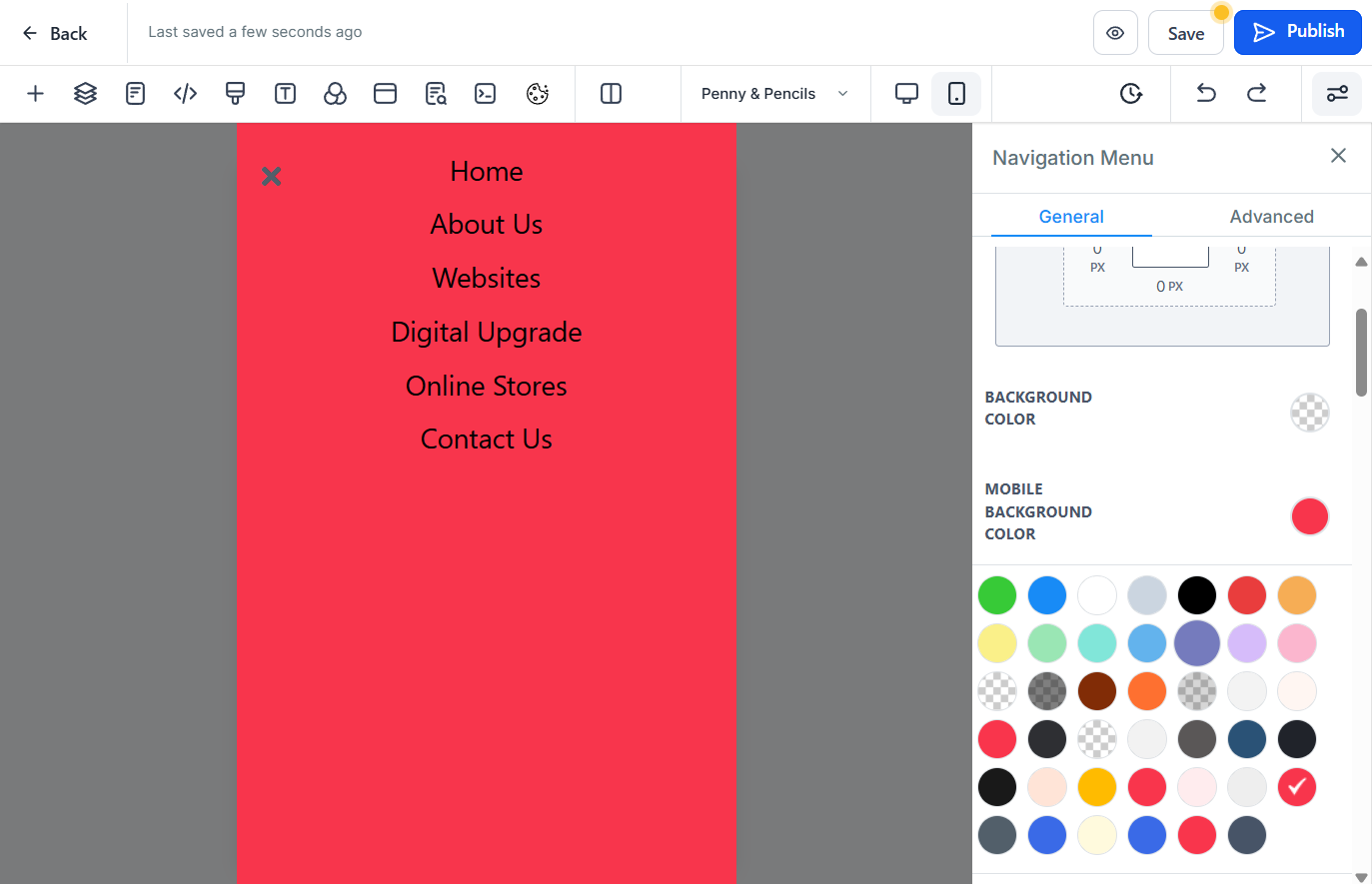
Task: Open the terminal script icon
Action: pyautogui.click(x=485, y=94)
